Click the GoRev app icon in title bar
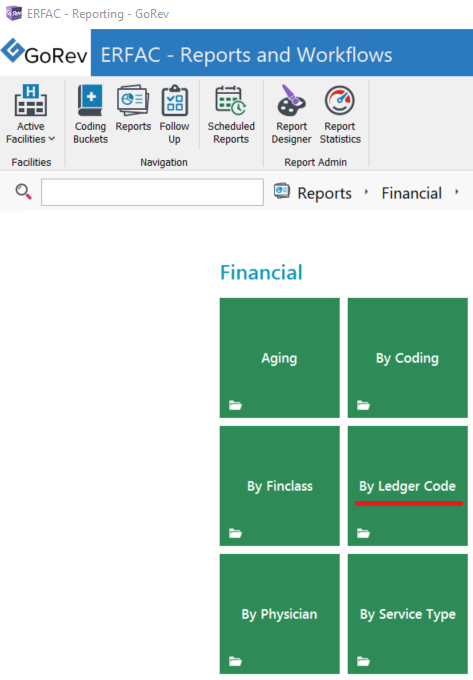 coord(13,13)
